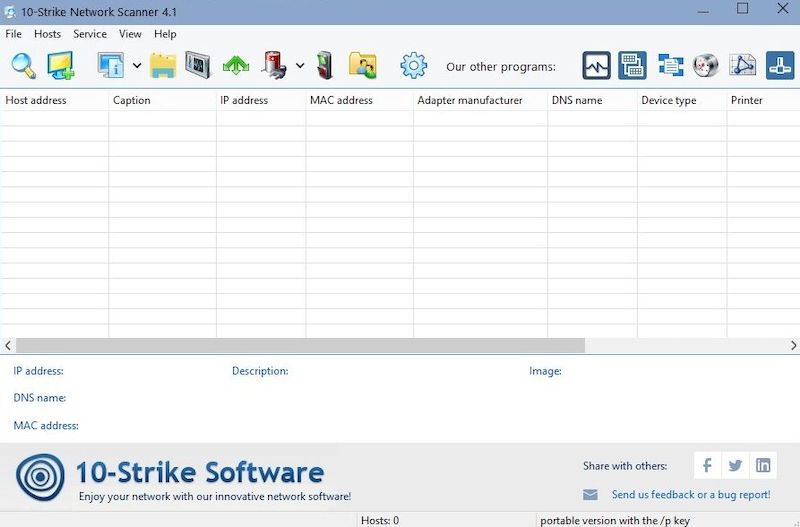This screenshot has height=527, width=800.
Task: Open the network diagram triangle program icon
Action: [742, 65]
